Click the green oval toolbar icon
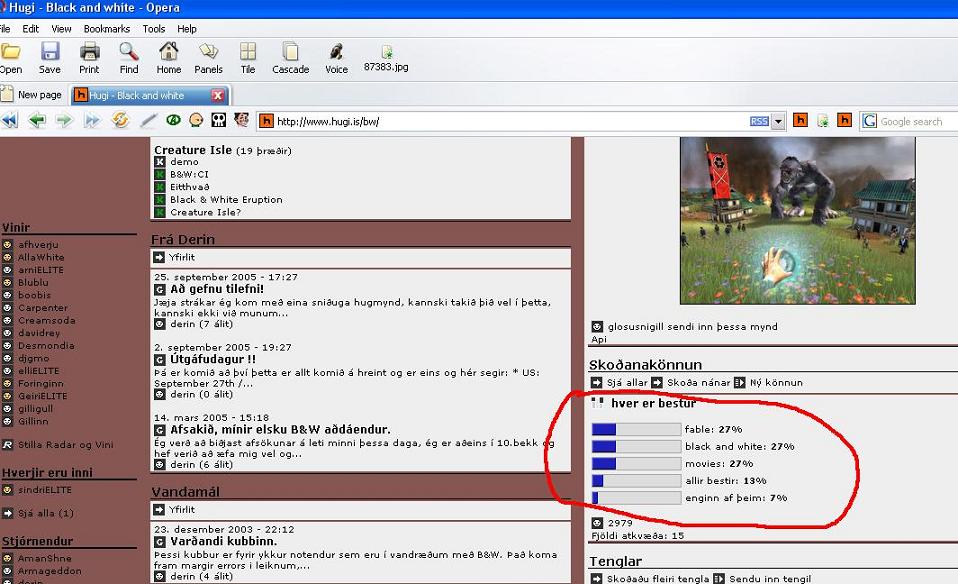The image size is (958, 584). (x=174, y=120)
